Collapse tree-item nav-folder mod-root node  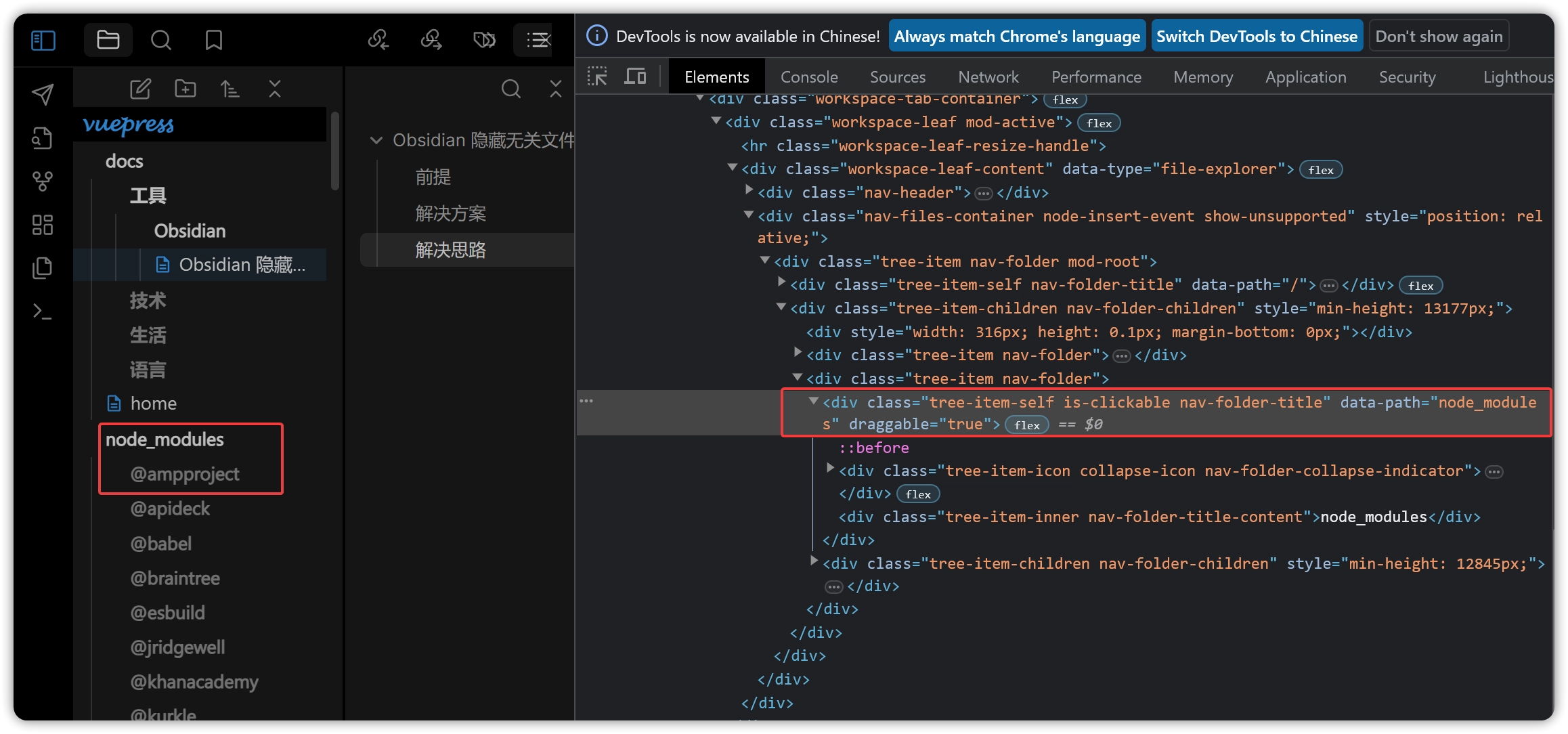(x=765, y=260)
